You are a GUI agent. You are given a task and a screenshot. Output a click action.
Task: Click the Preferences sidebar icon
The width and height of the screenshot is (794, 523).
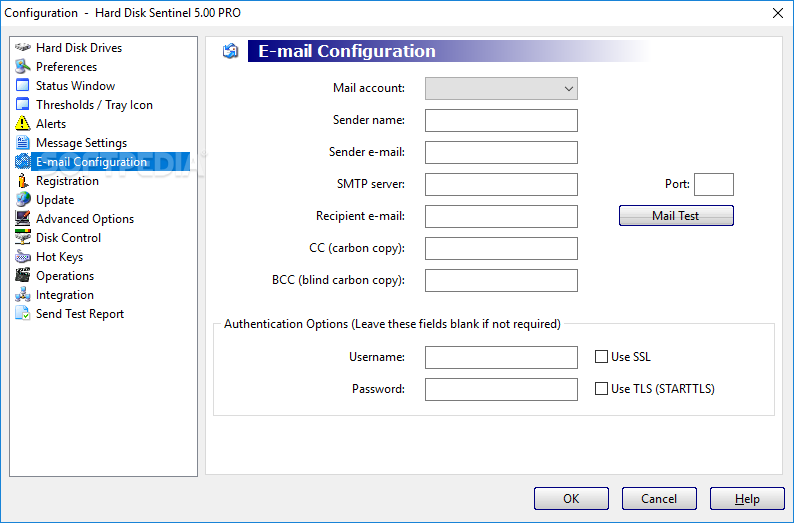pos(23,66)
